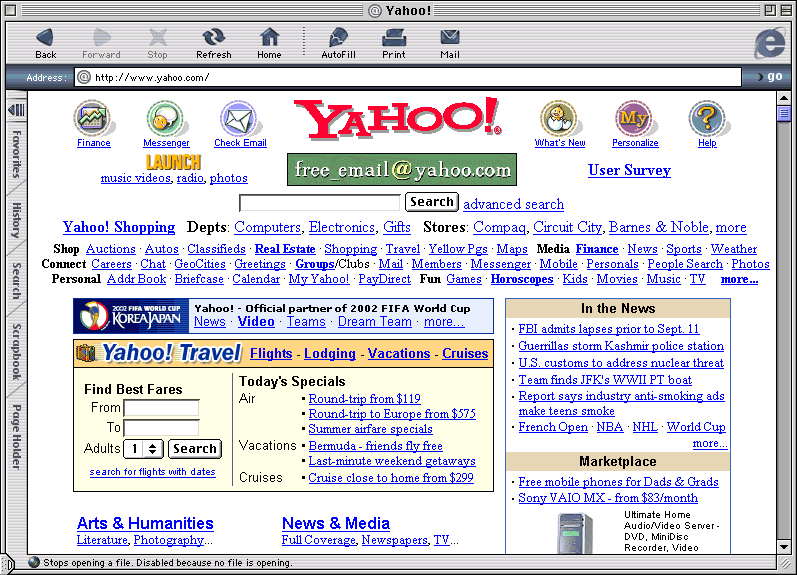This screenshot has height=575, width=797.
Task: Collapse the Explorer bar side tabs
Action: coord(16,109)
